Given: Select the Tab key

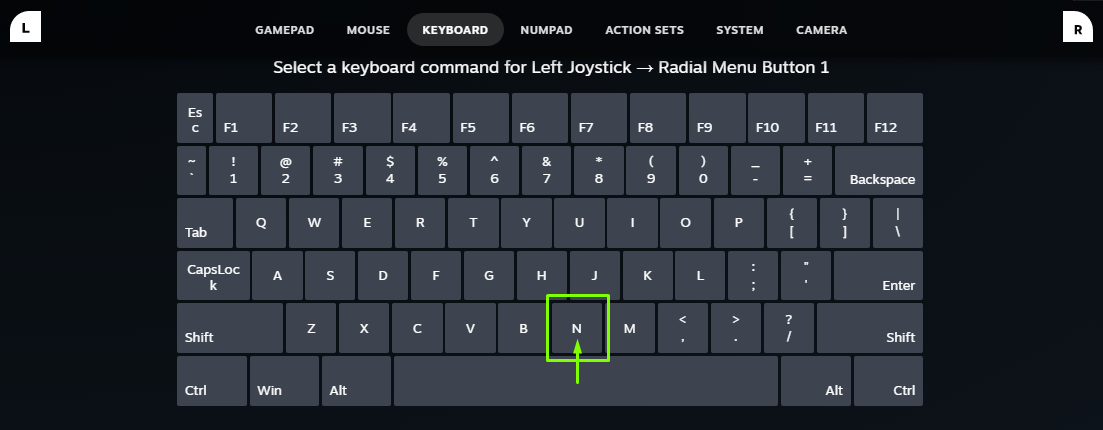Looking at the screenshot, I should pyautogui.click(x=205, y=223).
